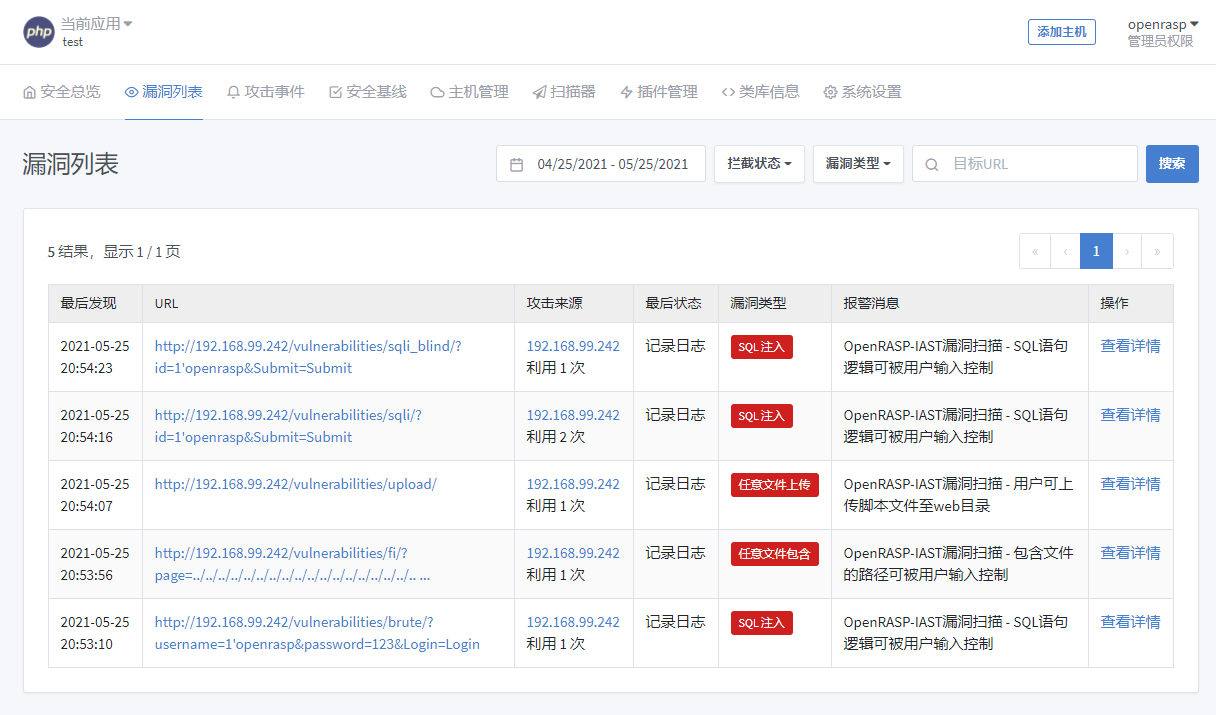Go to first page with « button

tap(1035, 251)
